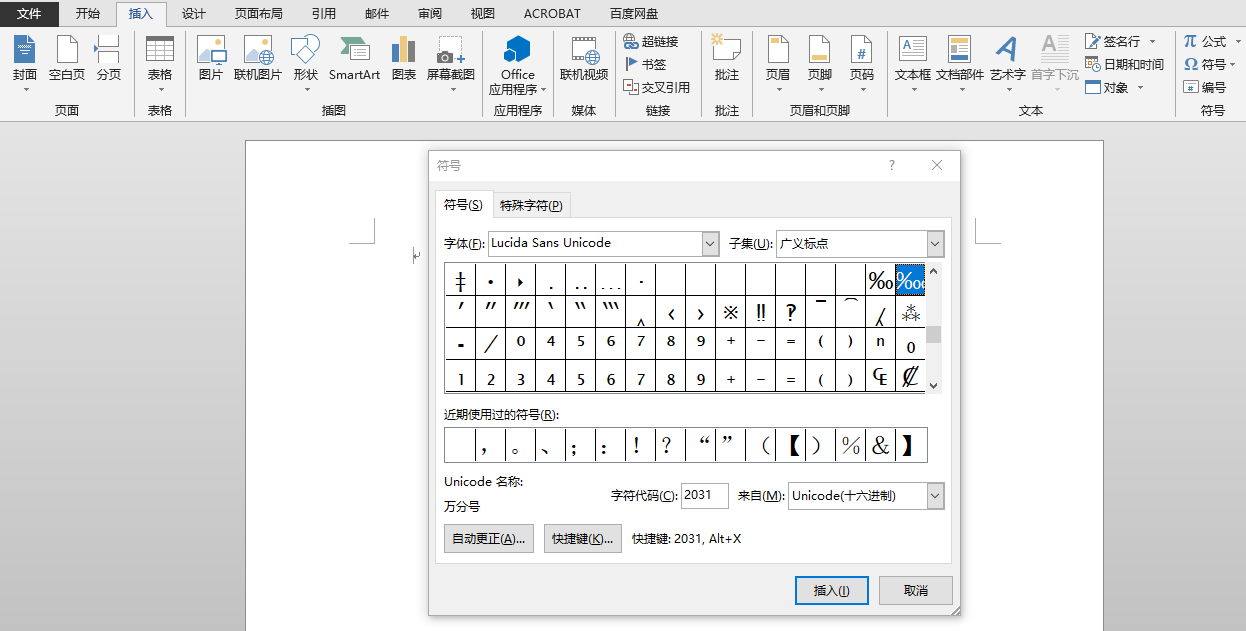Open the 页眉 header menu
Image resolution: width=1246 pixels, height=631 pixels.
click(x=778, y=65)
